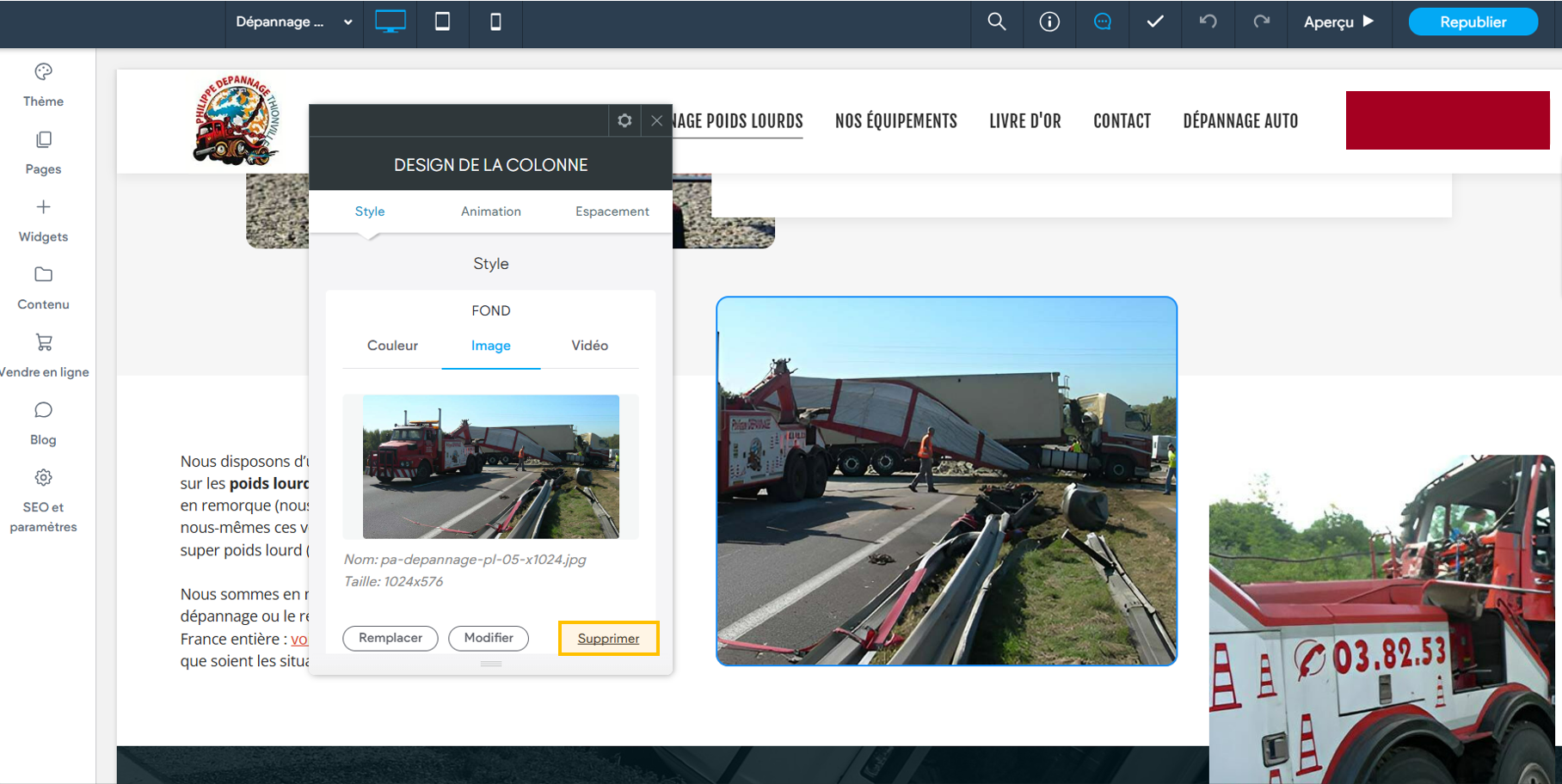
Task: Choose Image background option
Action: (491, 346)
